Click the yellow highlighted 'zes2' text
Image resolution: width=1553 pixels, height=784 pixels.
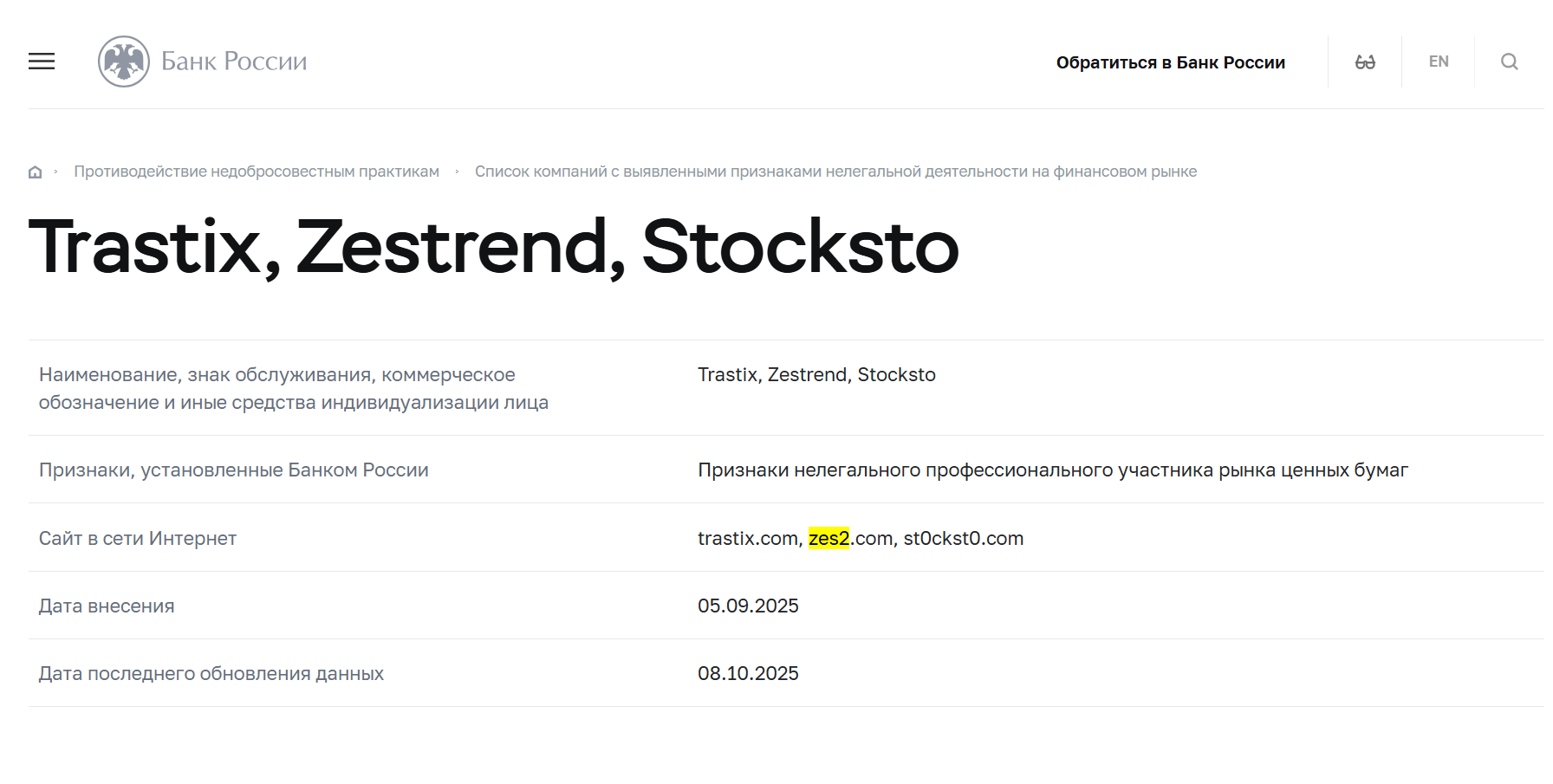[x=828, y=538]
